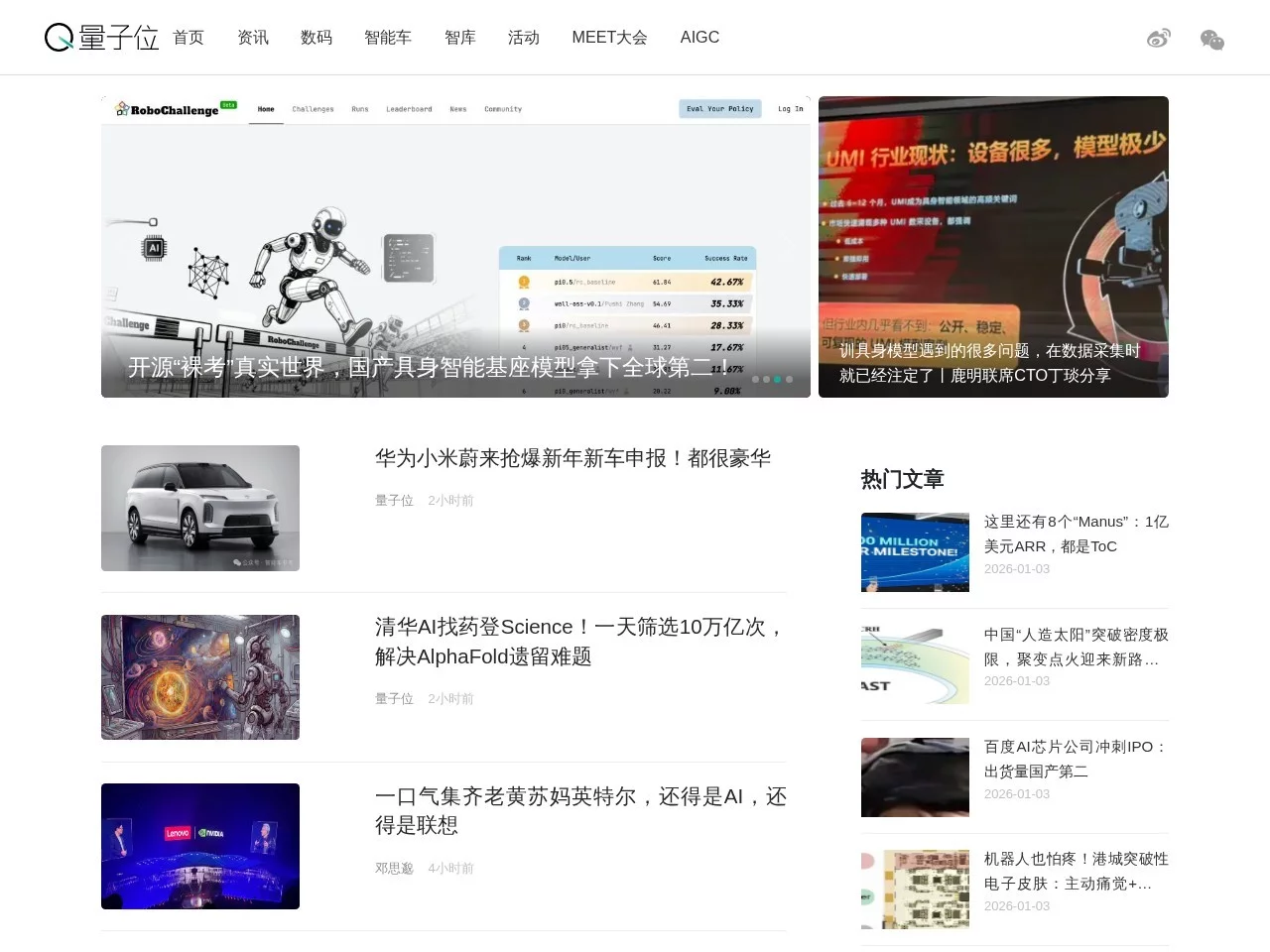Image resolution: width=1270 pixels, height=952 pixels.
Task: Open the 智能车 section
Action: point(388,38)
